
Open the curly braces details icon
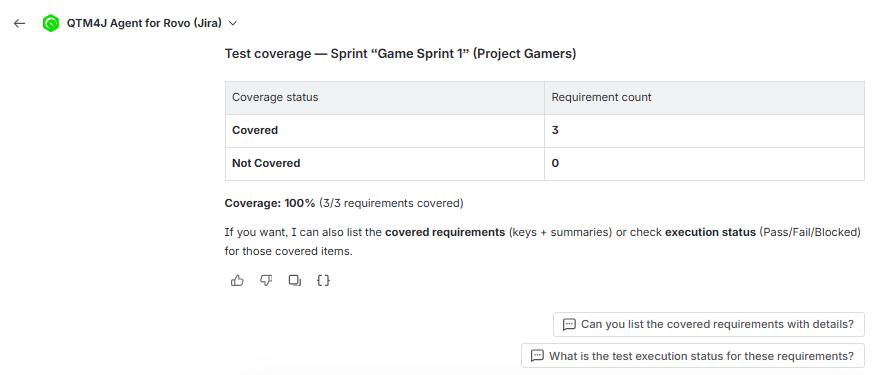(323, 280)
